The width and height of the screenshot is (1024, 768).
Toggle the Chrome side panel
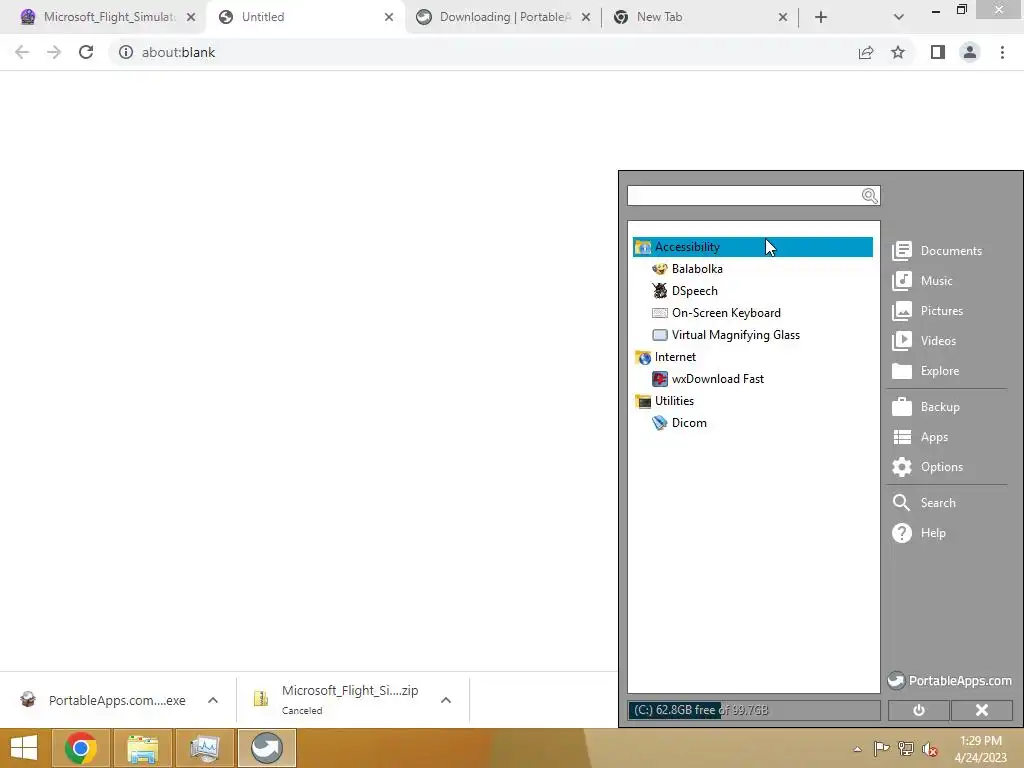tap(938, 52)
